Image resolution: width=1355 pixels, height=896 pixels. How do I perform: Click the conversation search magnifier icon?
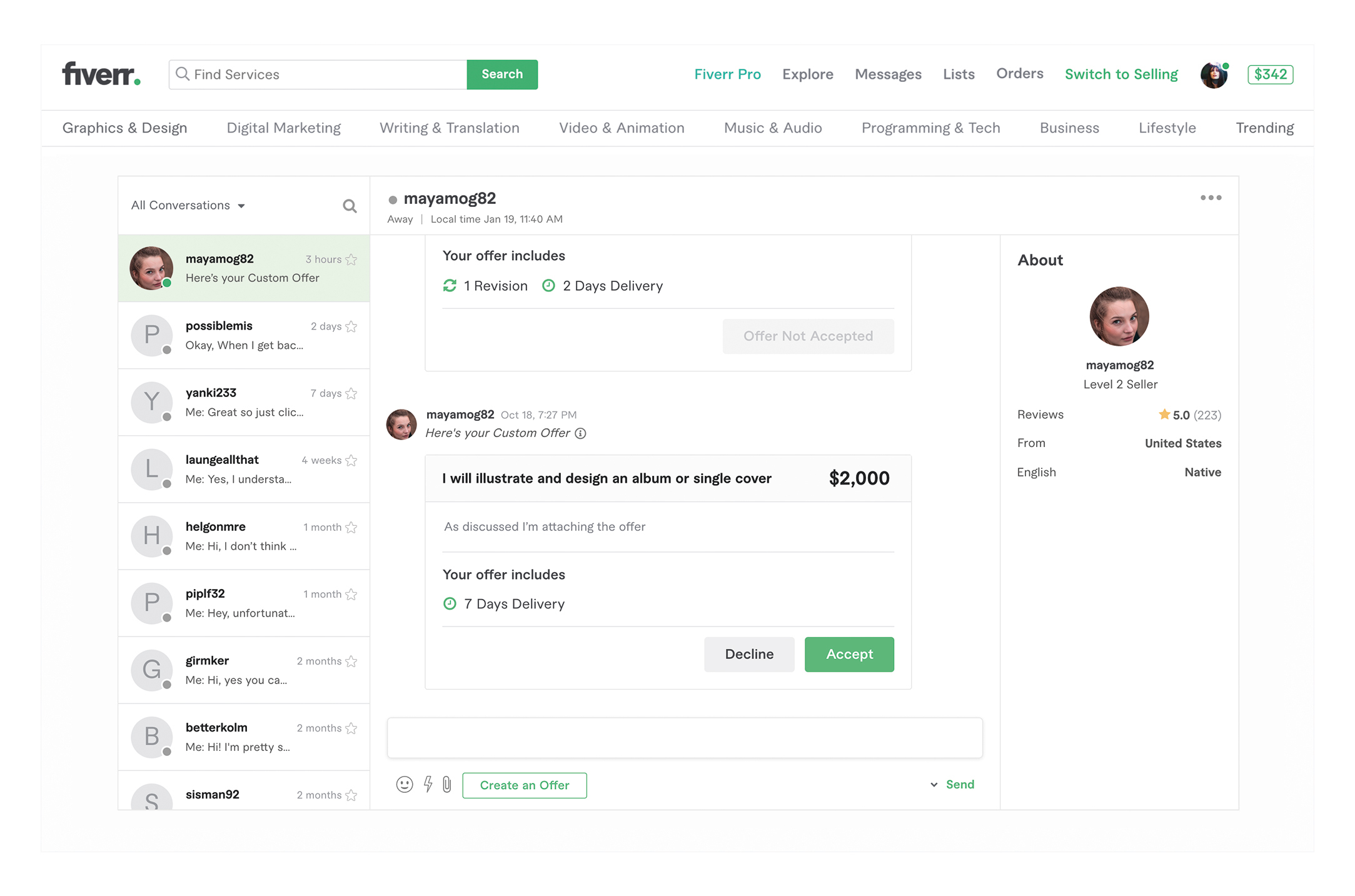tap(350, 206)
